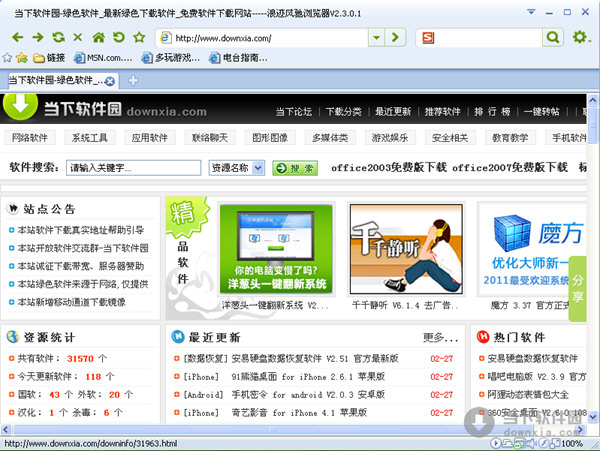Open the 洋葱头一键翻新系统 thumbnail
The height and width of the screenshot is (451, 600).
click(276, 249)
